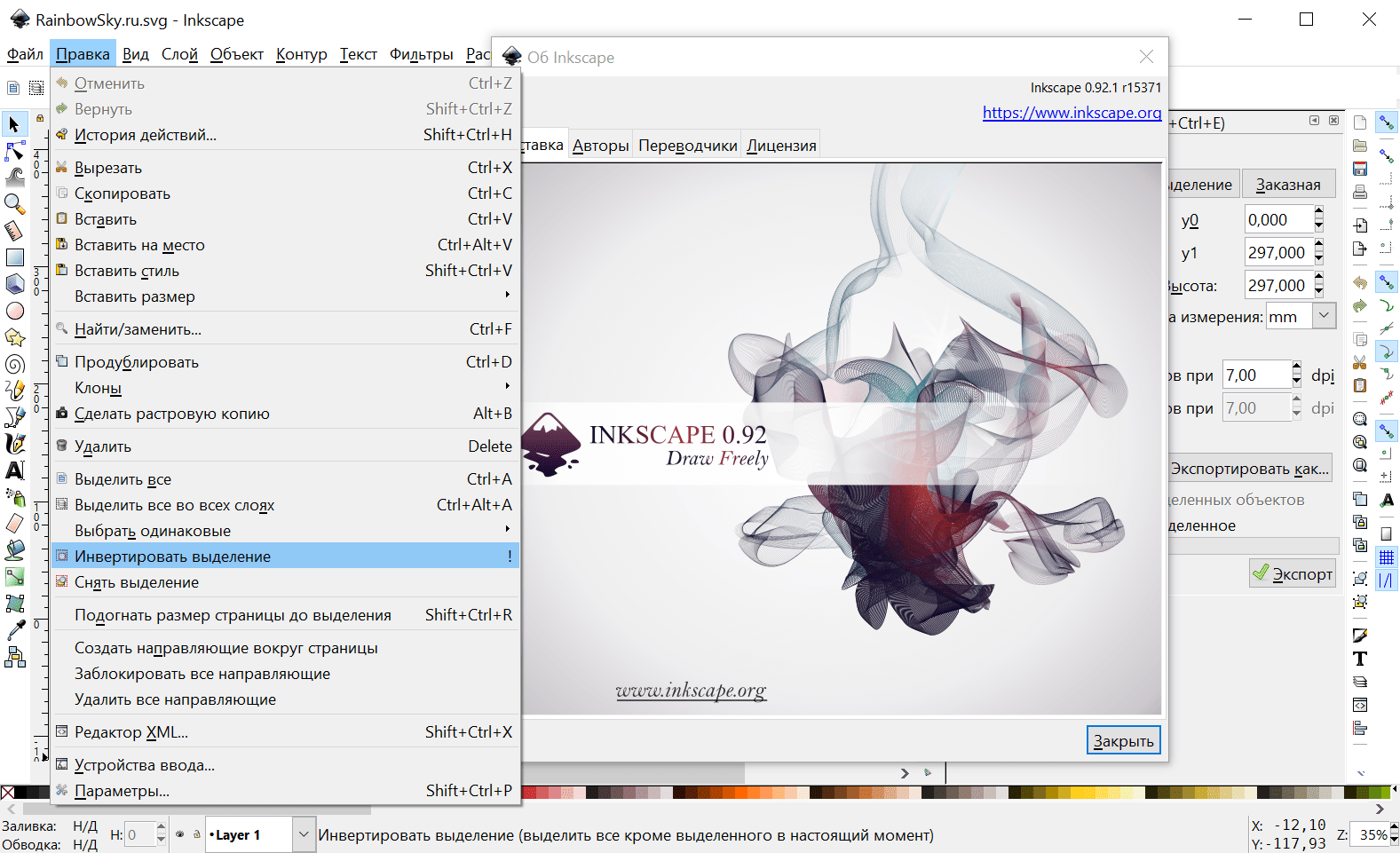The image size is (1400, 853).
Task: Select the 3D Box tool
Action: (14, 284)
